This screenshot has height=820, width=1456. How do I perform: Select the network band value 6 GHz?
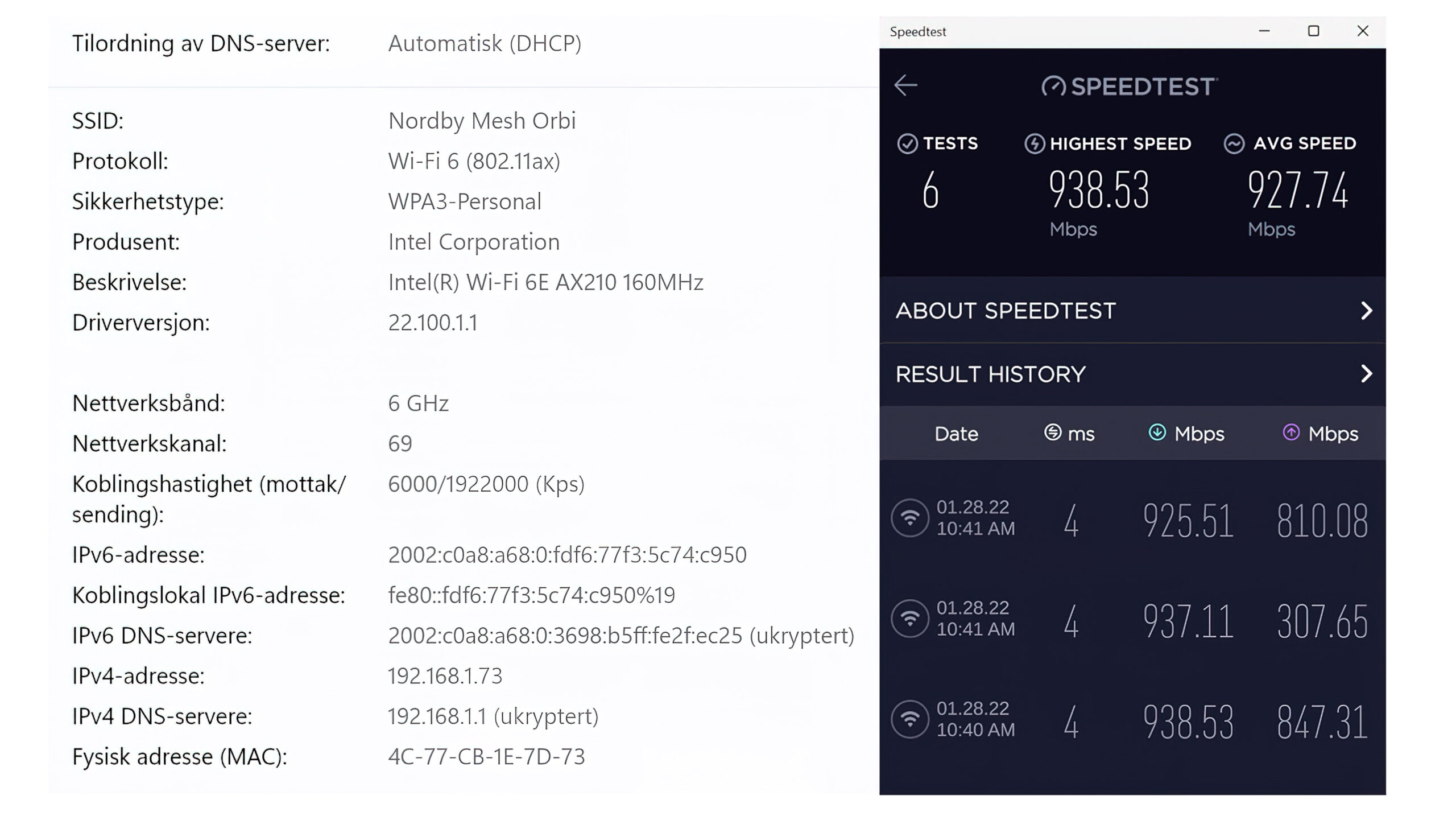418,403
